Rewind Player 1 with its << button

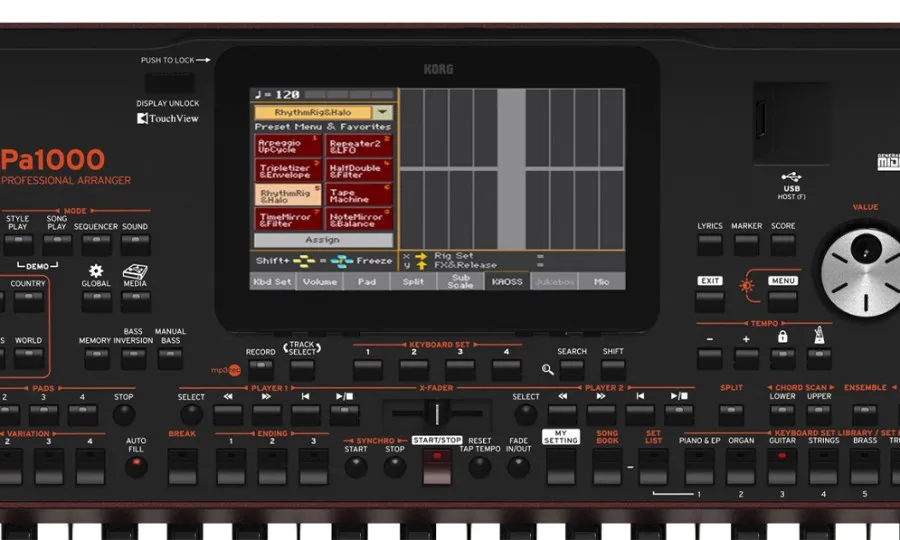pos(228,414)
